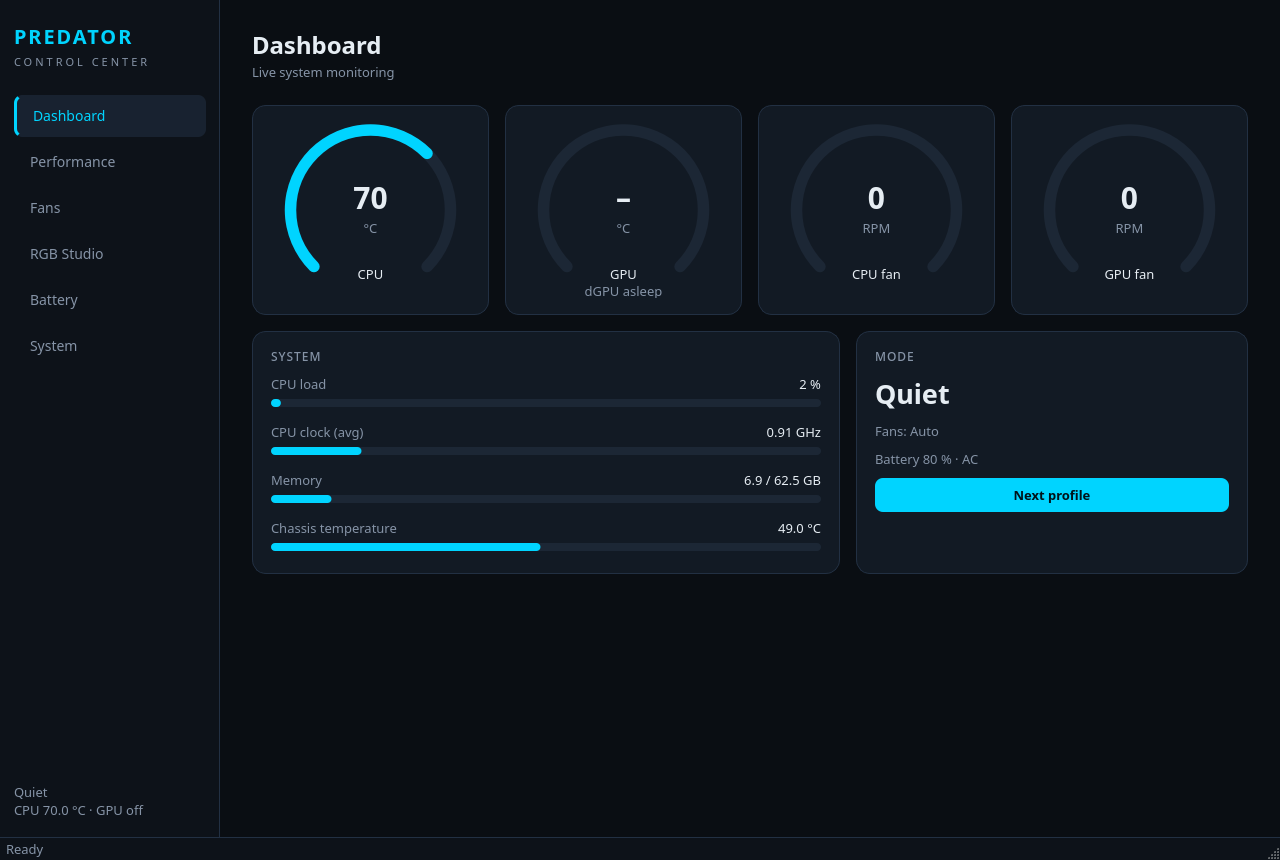Open the Fans page in sidebar
The width and height of the screenshot is (1280, 860).
[x=110, y=208]
